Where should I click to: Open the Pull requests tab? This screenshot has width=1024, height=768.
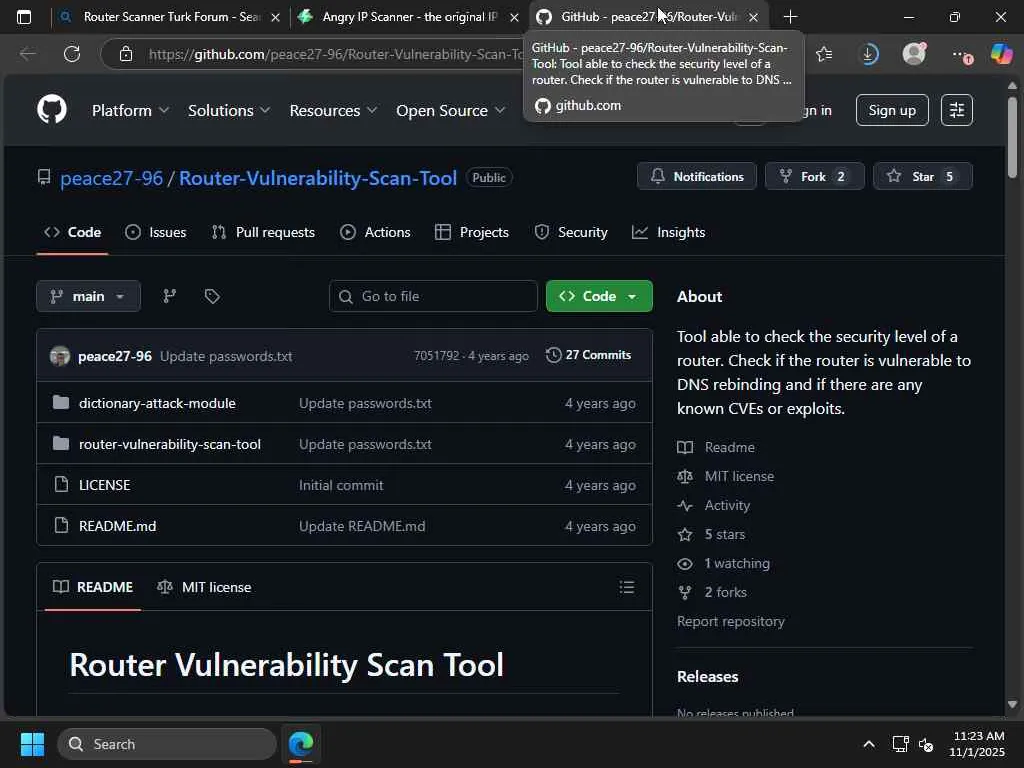coord(263,232)
